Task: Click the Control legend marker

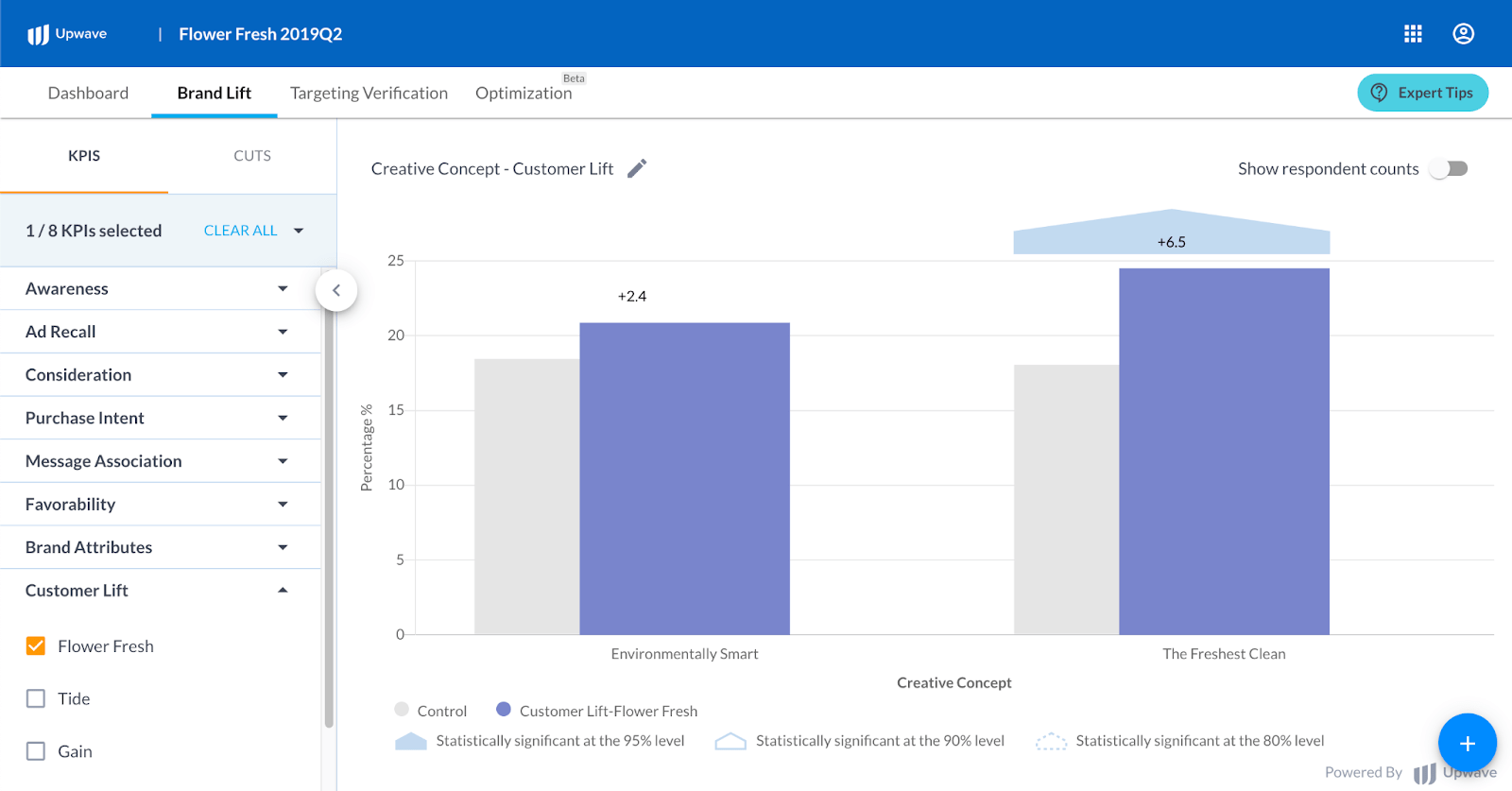Action: tap(402, 710)
